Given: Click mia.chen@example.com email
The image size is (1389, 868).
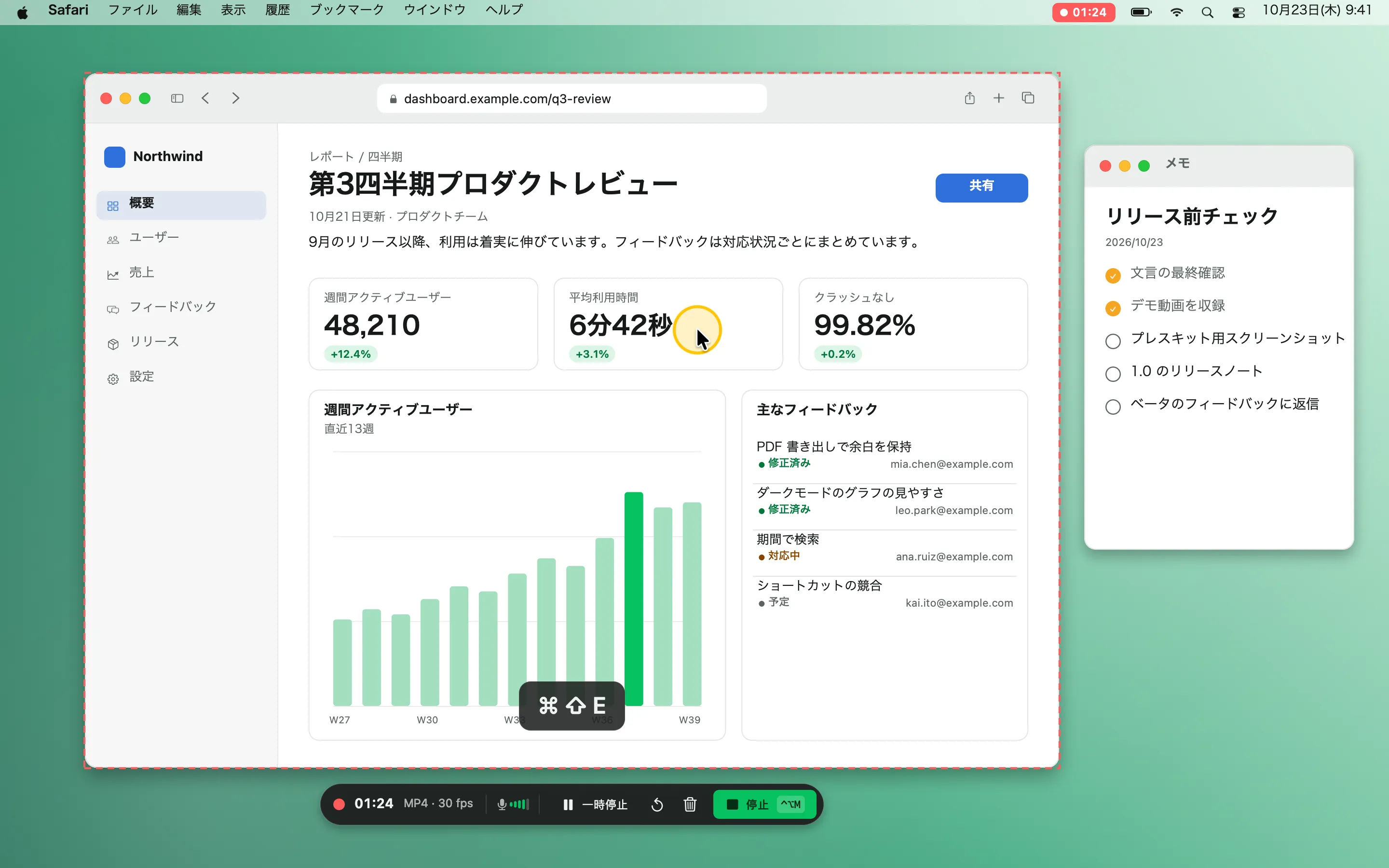Looking at the screenshot, I should [x=952, y=464].
